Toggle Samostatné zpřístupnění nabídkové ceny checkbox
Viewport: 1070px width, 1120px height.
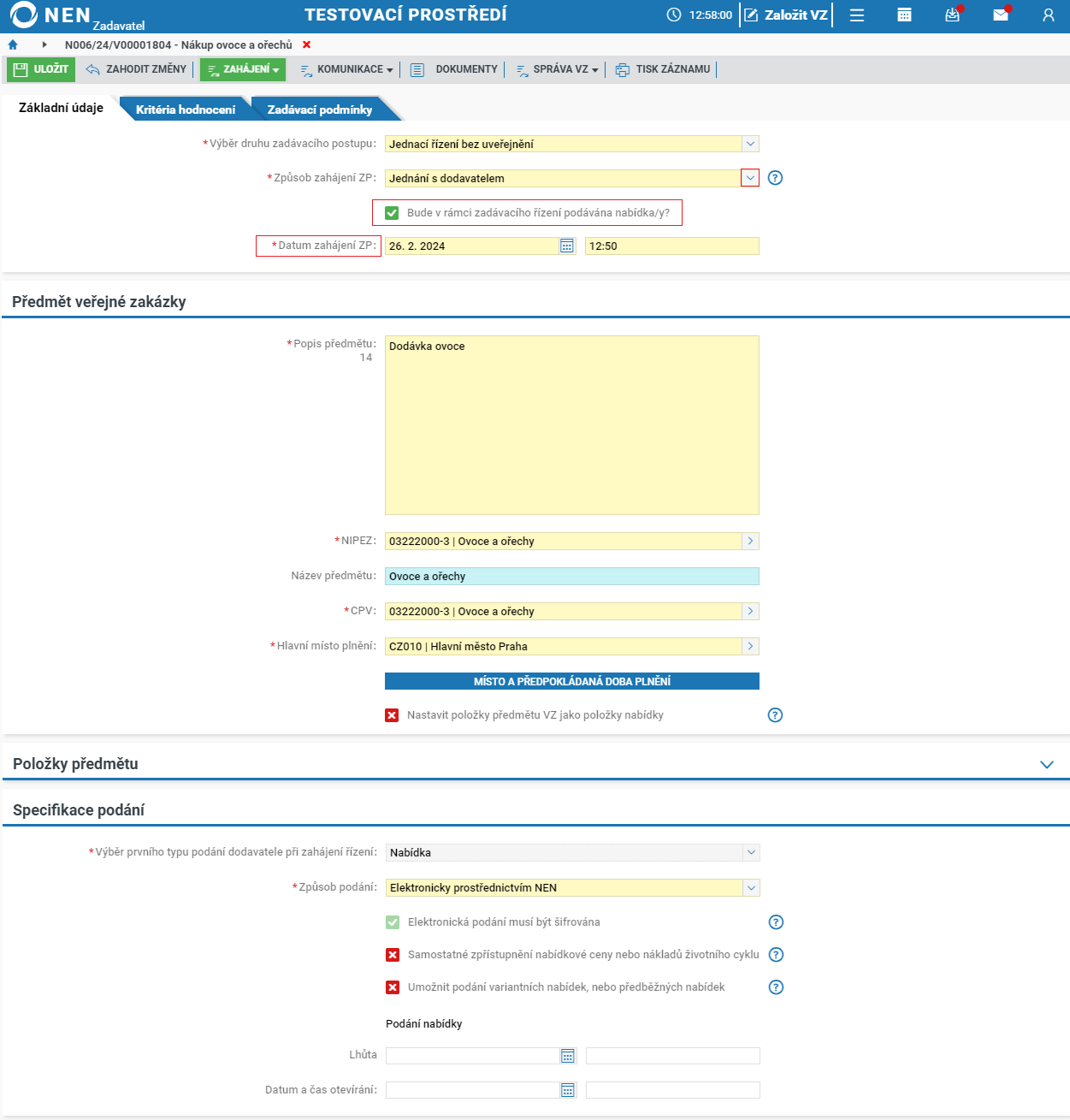point(393,955)
